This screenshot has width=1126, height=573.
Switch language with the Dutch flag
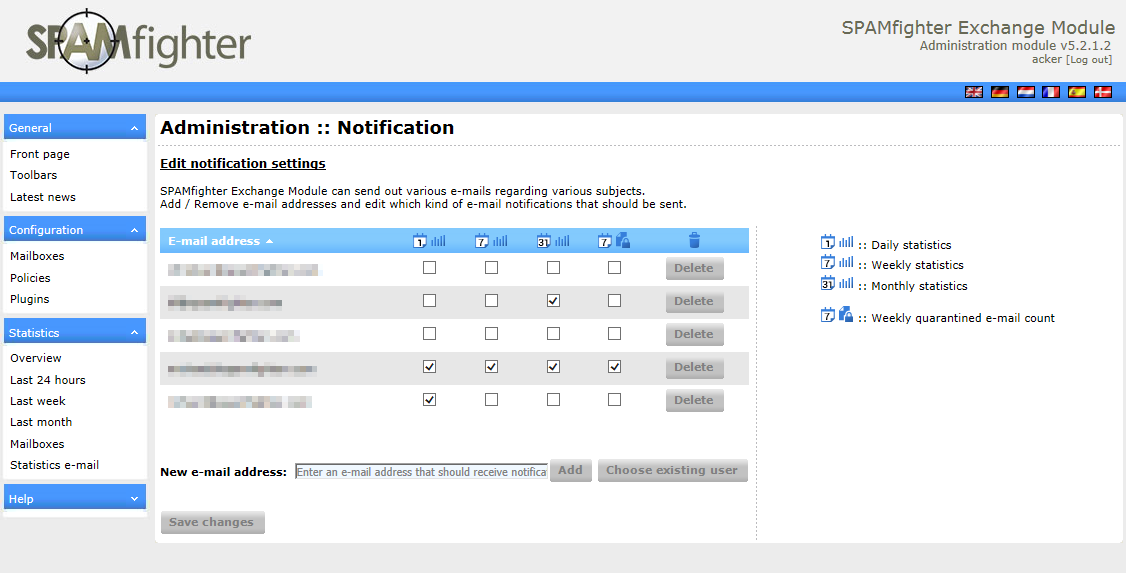tap(1025, 92)
